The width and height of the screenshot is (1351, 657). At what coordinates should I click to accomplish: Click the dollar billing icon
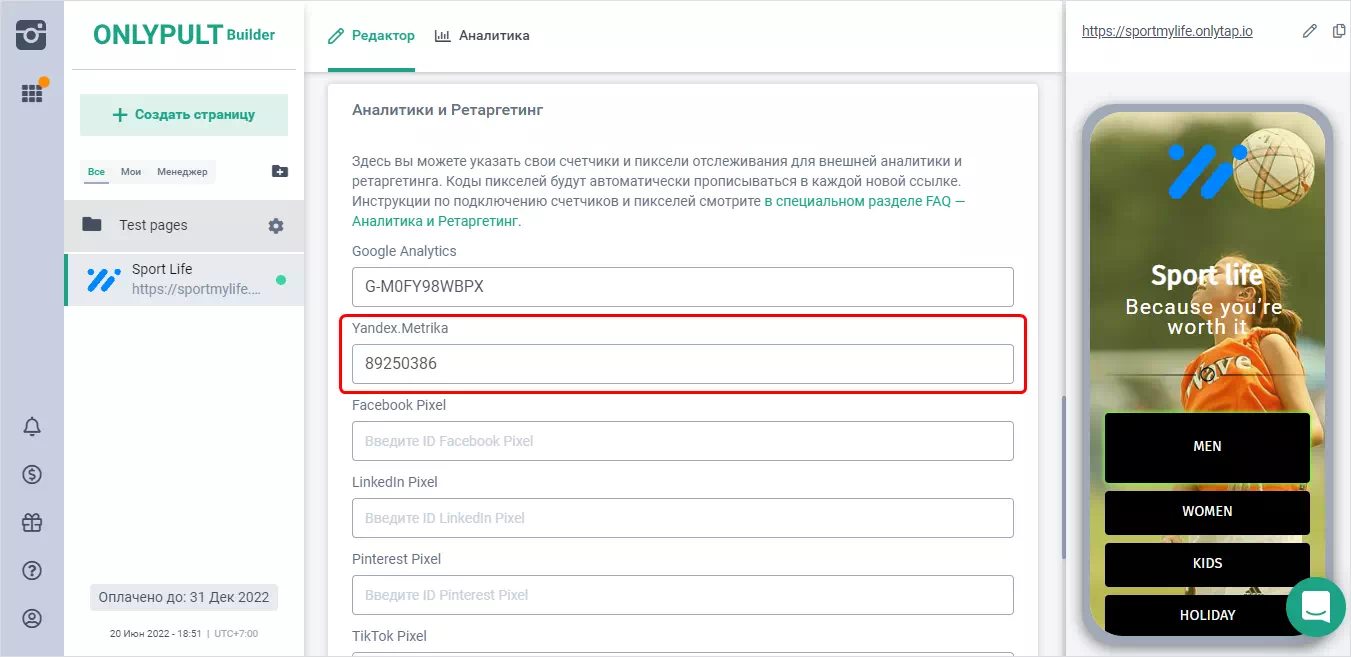pos(32,475)
